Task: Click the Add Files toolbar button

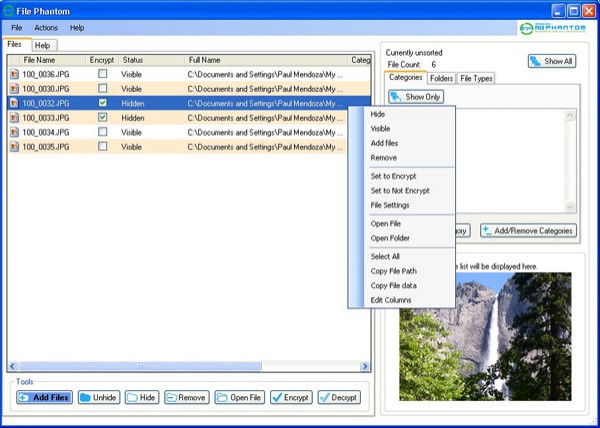Action: 44,397
